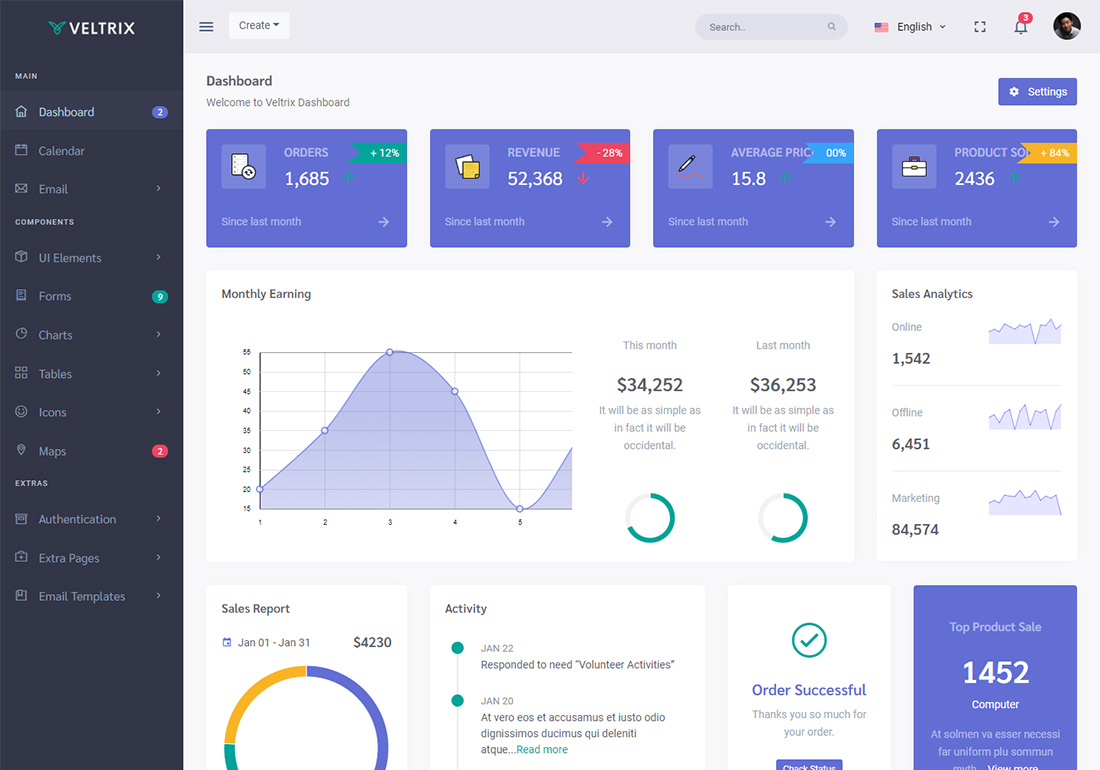The image size is (1100, 770).
Task: Click the Product Sold briefcase icon
Action: pyautogui.click(x=914, y=166)
